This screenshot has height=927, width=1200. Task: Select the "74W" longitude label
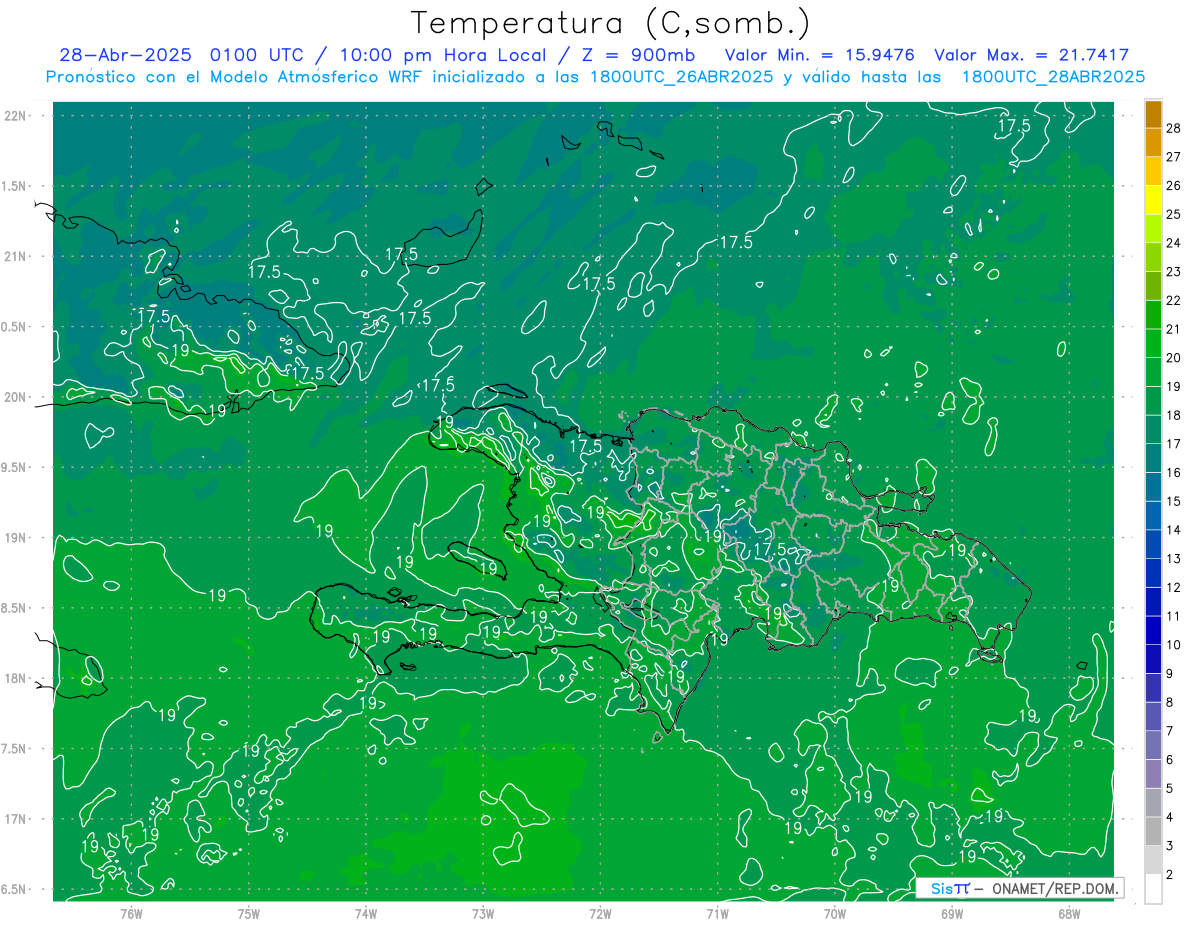coord(365,914)
